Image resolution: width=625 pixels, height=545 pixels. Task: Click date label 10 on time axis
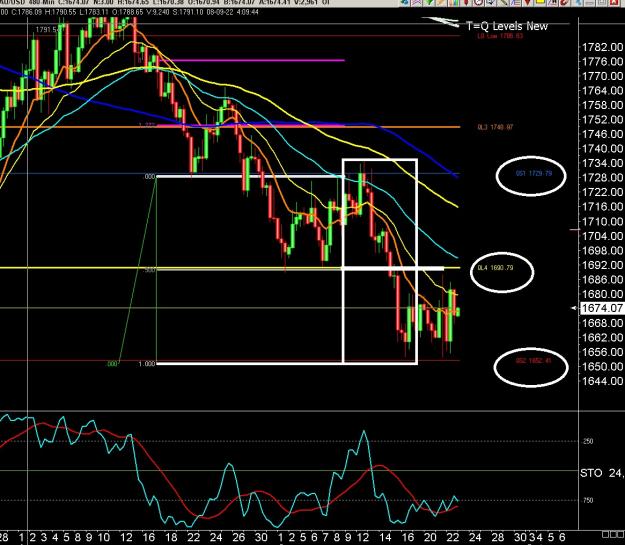(x=104, y=537)
